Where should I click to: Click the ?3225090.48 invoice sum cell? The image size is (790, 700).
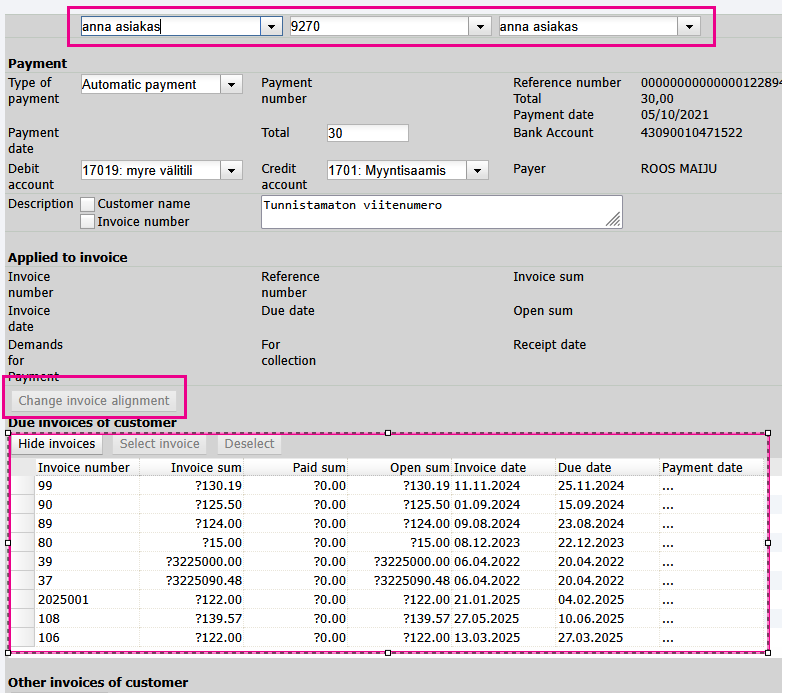[x=191, y=581]
